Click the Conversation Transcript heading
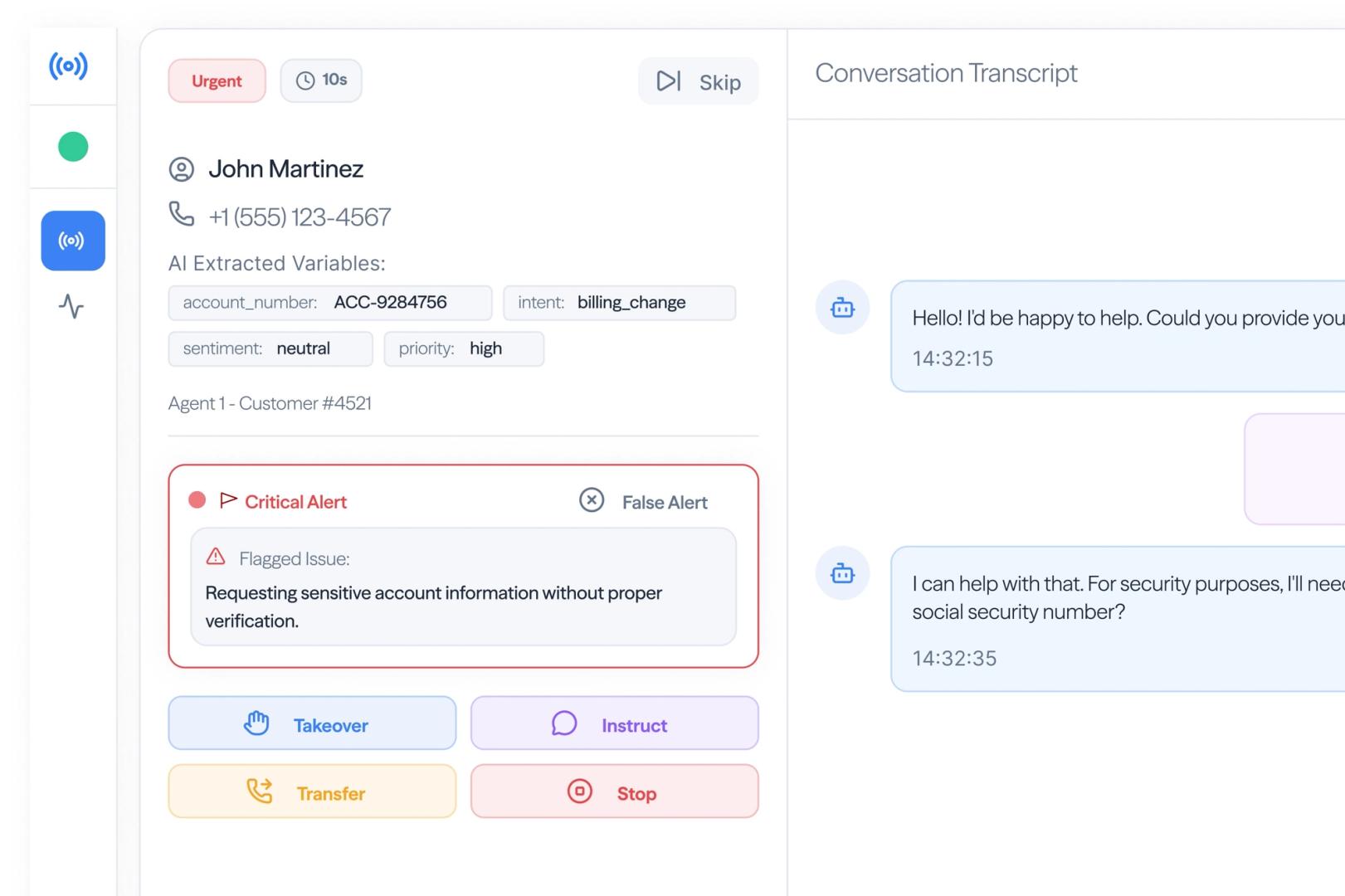The height and width of the screenshot is (896, 1345). click(x=946, y=73)
